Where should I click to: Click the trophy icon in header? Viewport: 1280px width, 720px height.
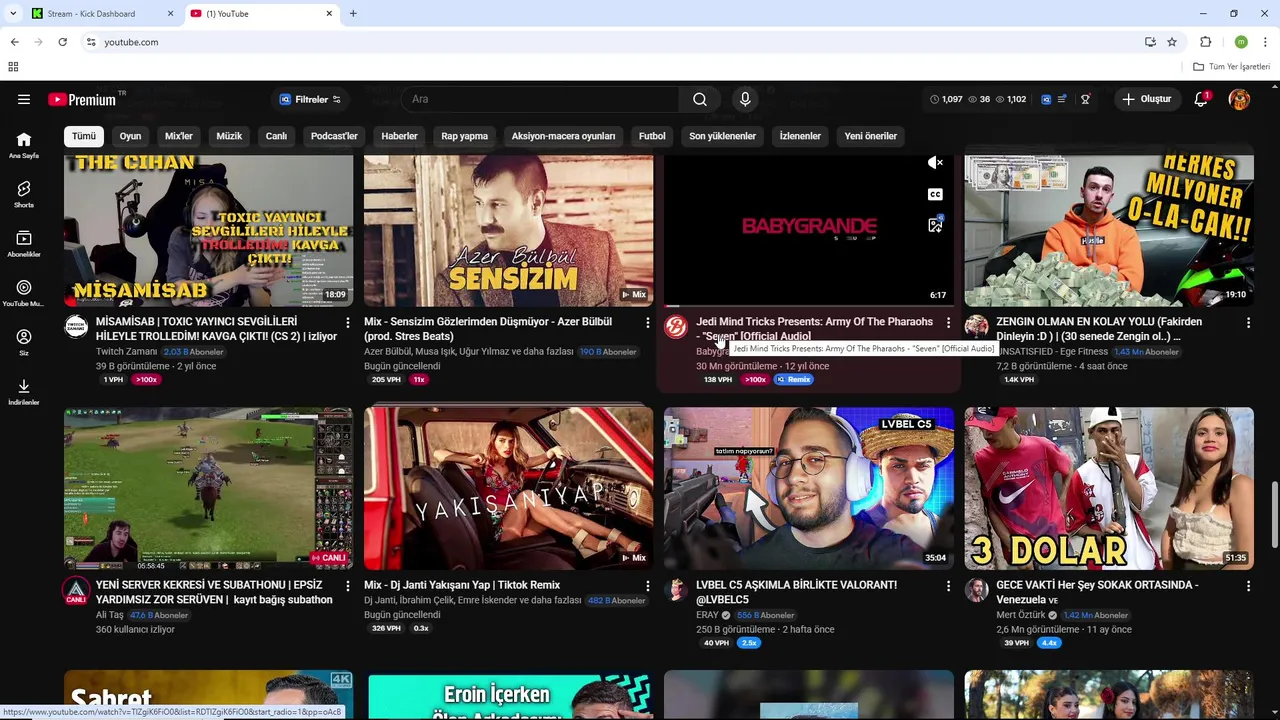pyautogui.click(x=1085, y=99)
